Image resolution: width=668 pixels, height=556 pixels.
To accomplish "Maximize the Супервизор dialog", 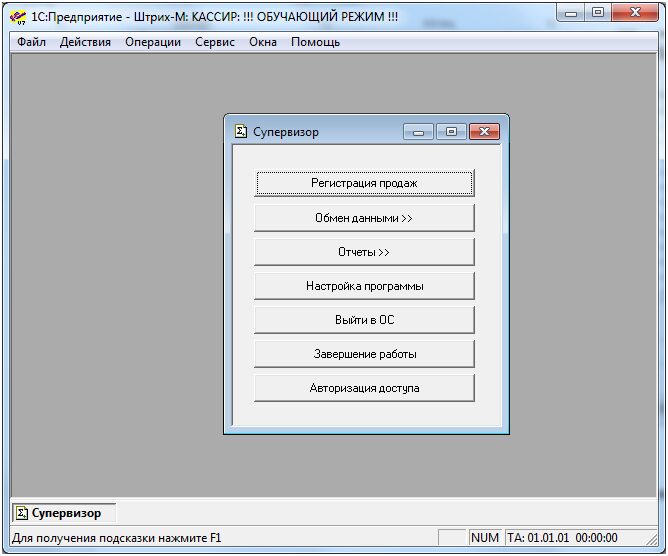I will (451, 132).
